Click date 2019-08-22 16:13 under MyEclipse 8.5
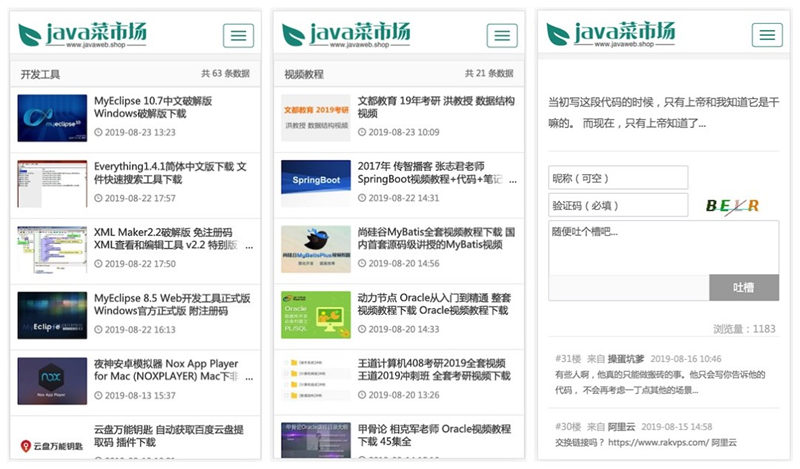The height and width of the screenshot is (469, 800). (140, 330)
